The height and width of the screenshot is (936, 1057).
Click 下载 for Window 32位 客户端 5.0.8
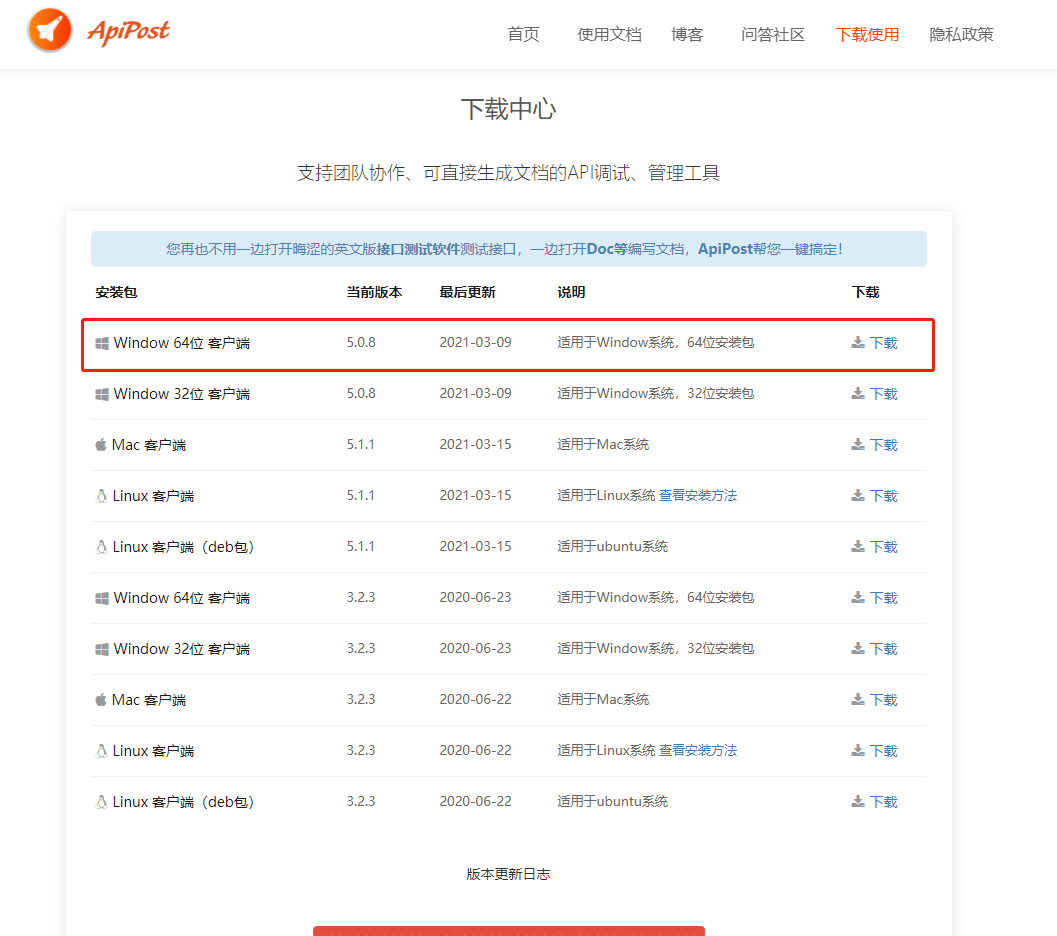click(x=884, y=393)
